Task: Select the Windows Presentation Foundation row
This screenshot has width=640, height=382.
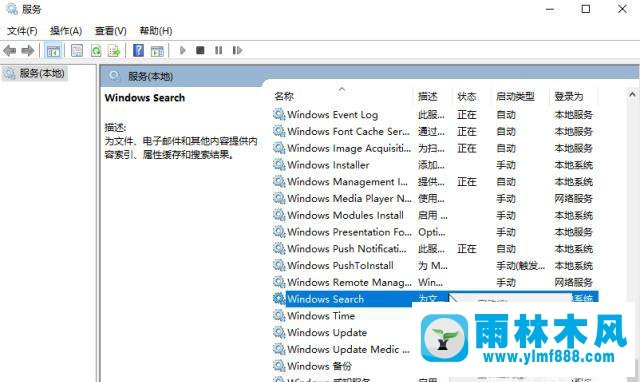Action: click(x=435, y=232)
